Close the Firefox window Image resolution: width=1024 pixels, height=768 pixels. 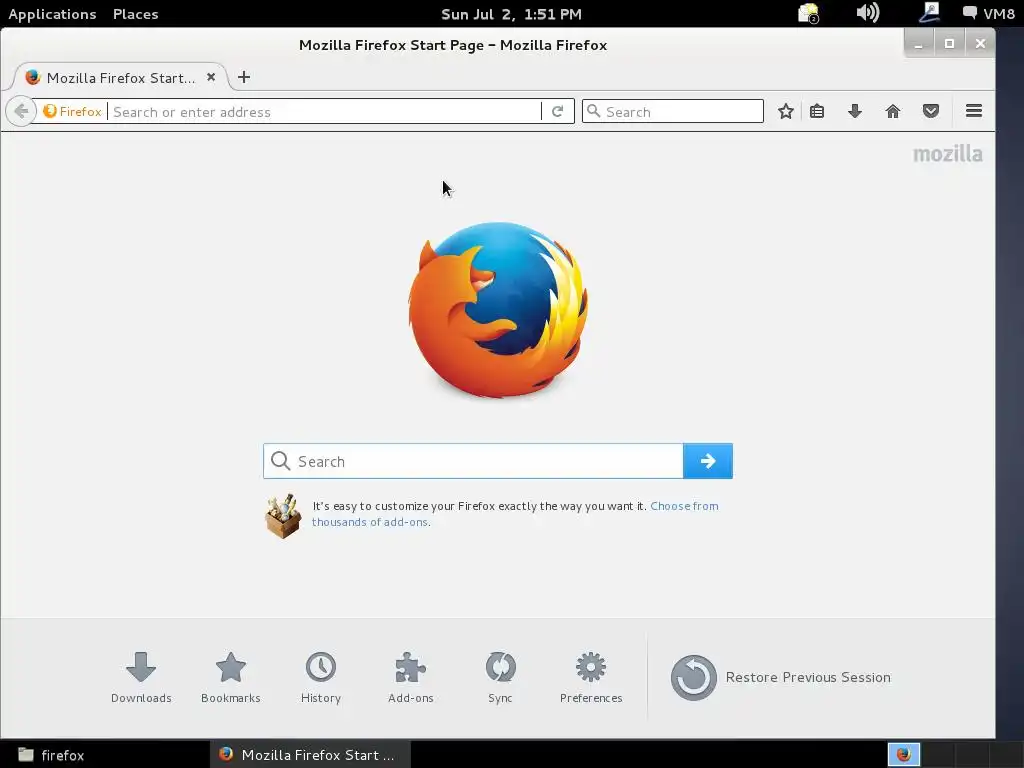[x=980, y=44]
